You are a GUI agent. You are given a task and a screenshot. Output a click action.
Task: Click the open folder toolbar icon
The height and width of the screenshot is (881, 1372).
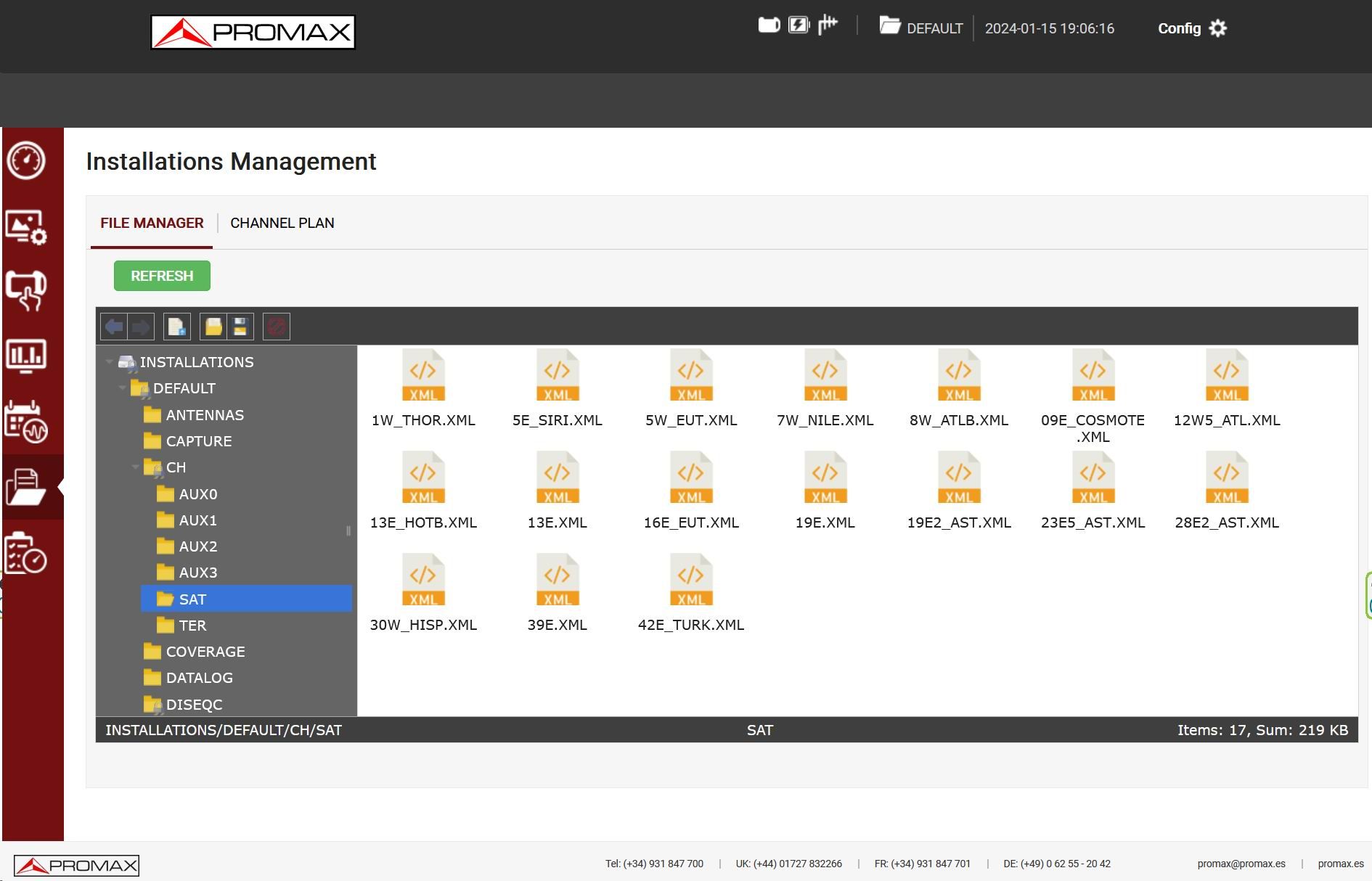(x=213, y=327)
